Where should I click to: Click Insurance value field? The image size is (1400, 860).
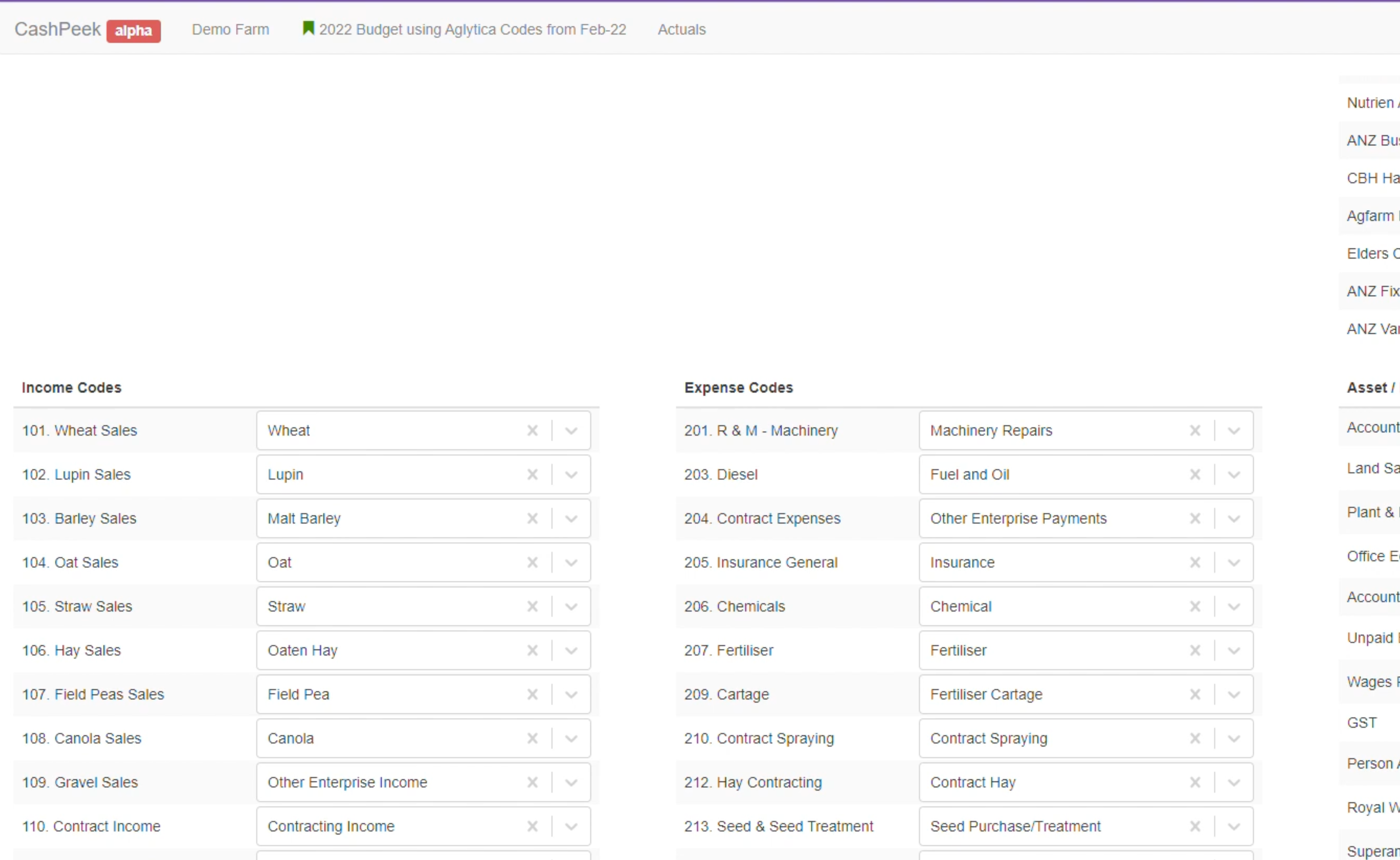pyautogui.click(x=1086, y=562)
